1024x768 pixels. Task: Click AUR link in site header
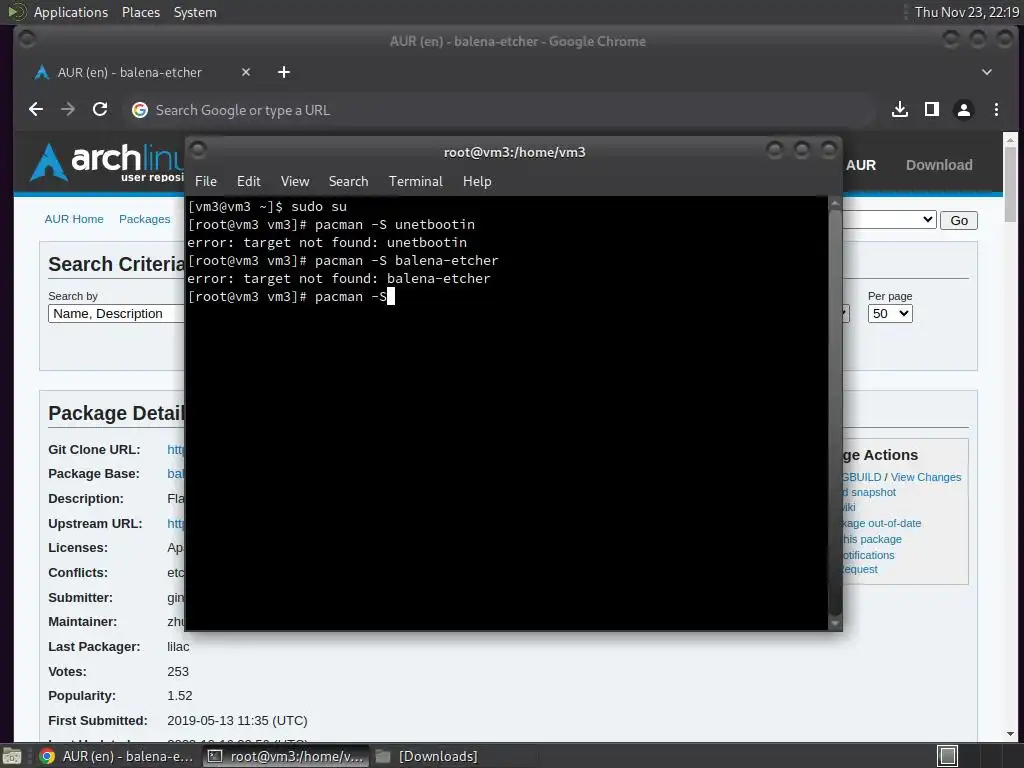(x=861, y=165)
